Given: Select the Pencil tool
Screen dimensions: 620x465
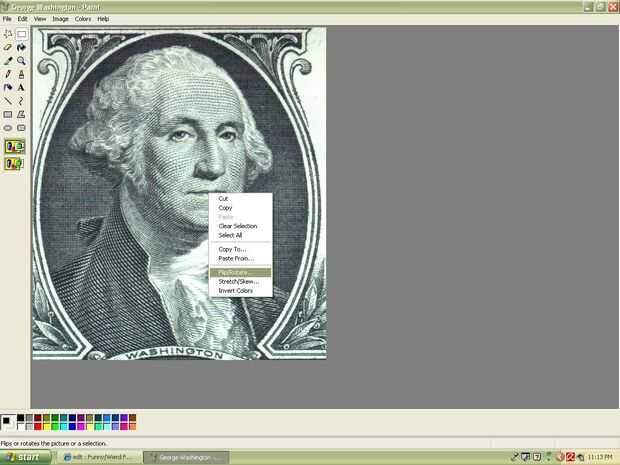Looking at the screenshot, I should 8,74.
